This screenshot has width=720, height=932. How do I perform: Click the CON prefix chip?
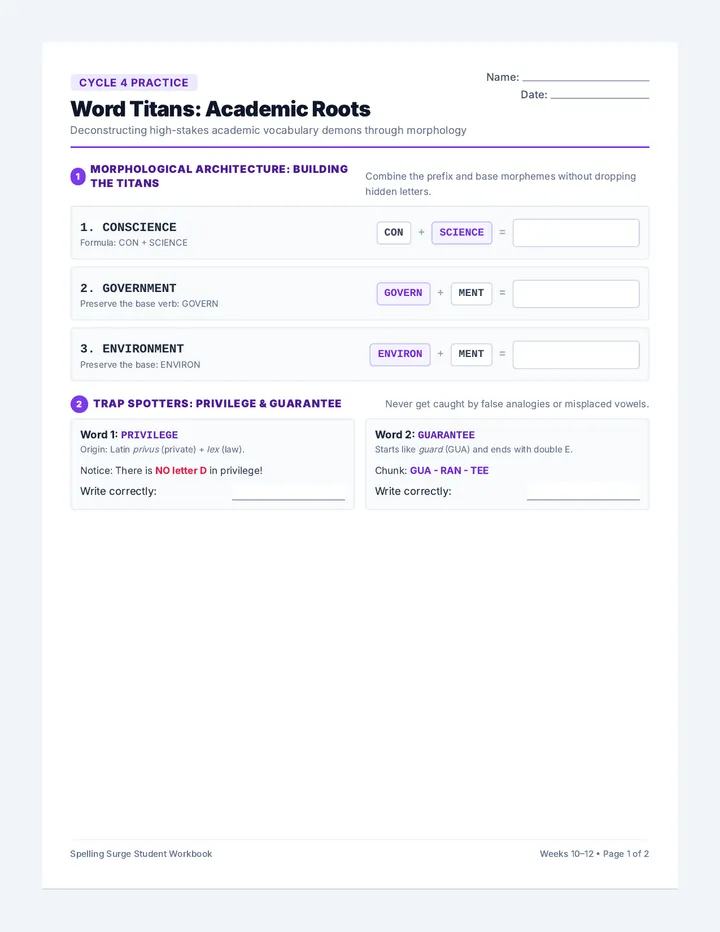click(x=394, y=232)
